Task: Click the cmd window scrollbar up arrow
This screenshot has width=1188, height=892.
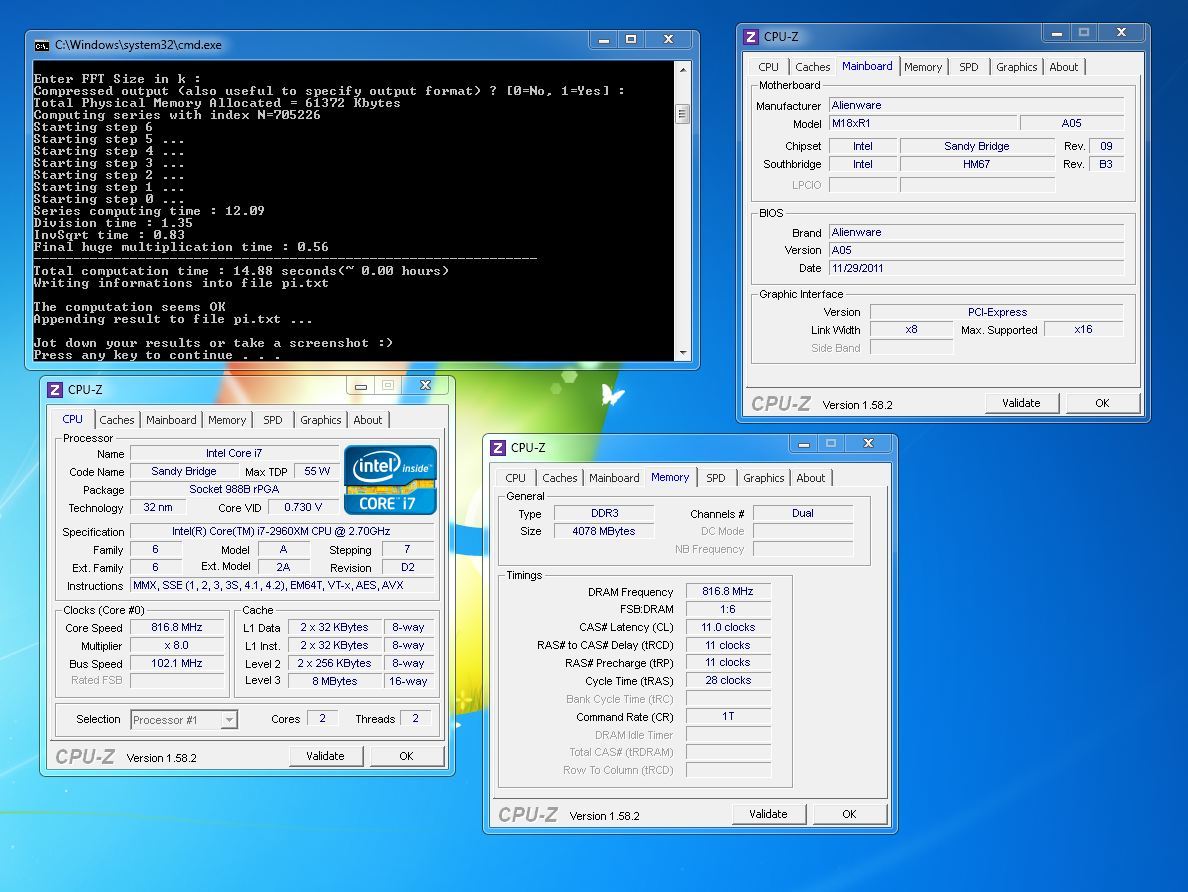Action: (683, 70)
